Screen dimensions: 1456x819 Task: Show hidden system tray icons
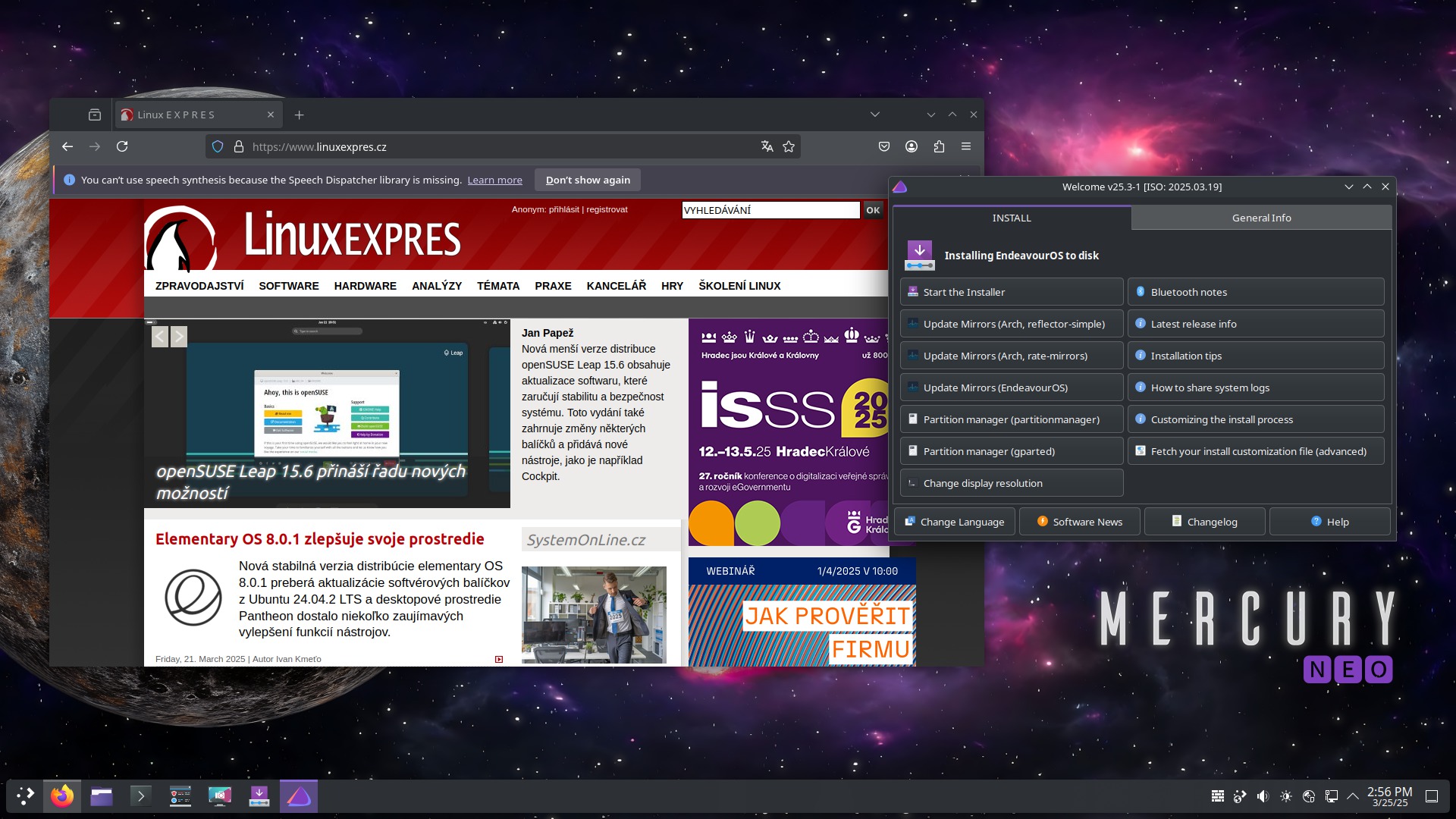[x=1353, y=796]
